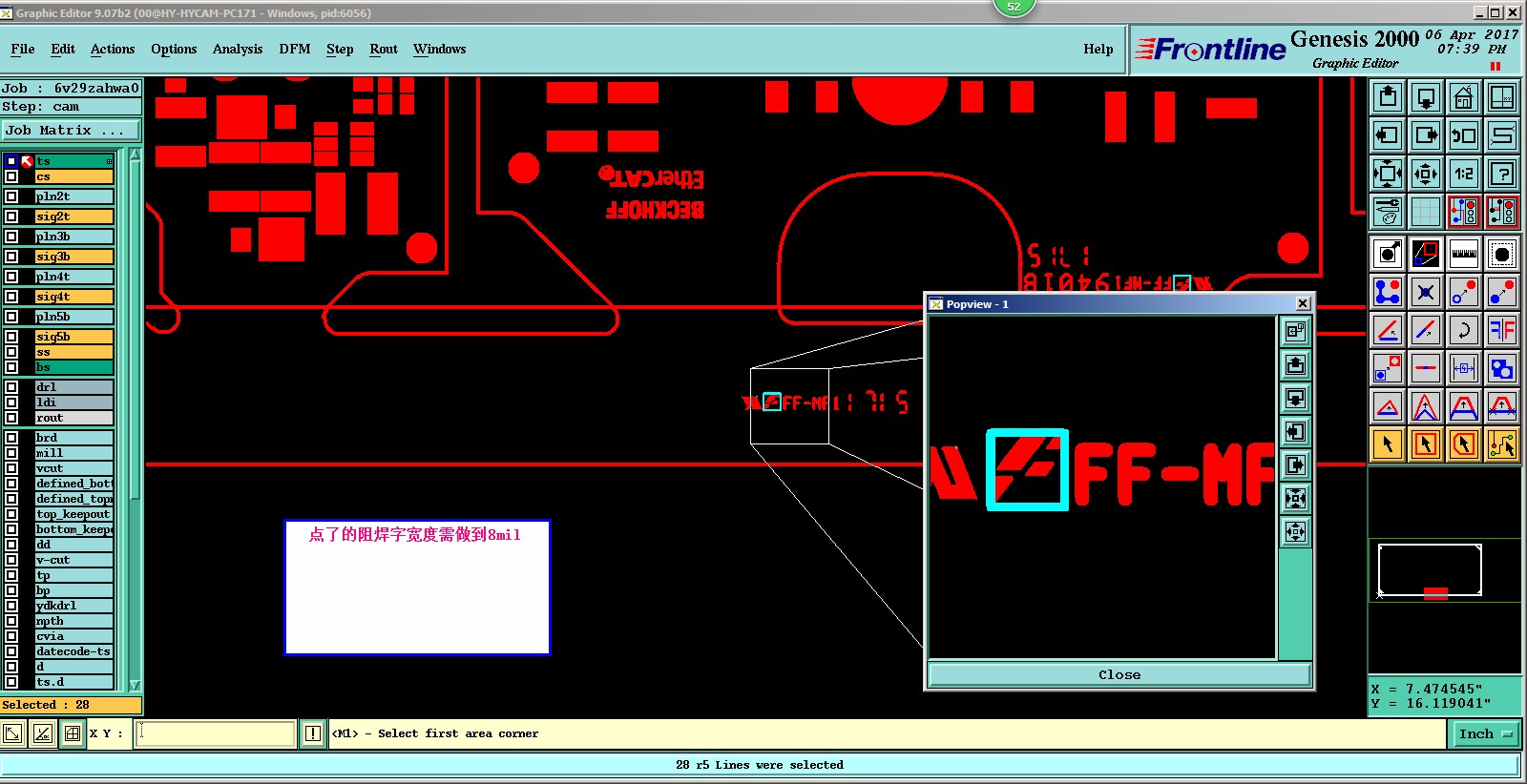Viewport: 1527px width, 784px height.
Task: Open the Actions menu
Action: coord(113,49)
